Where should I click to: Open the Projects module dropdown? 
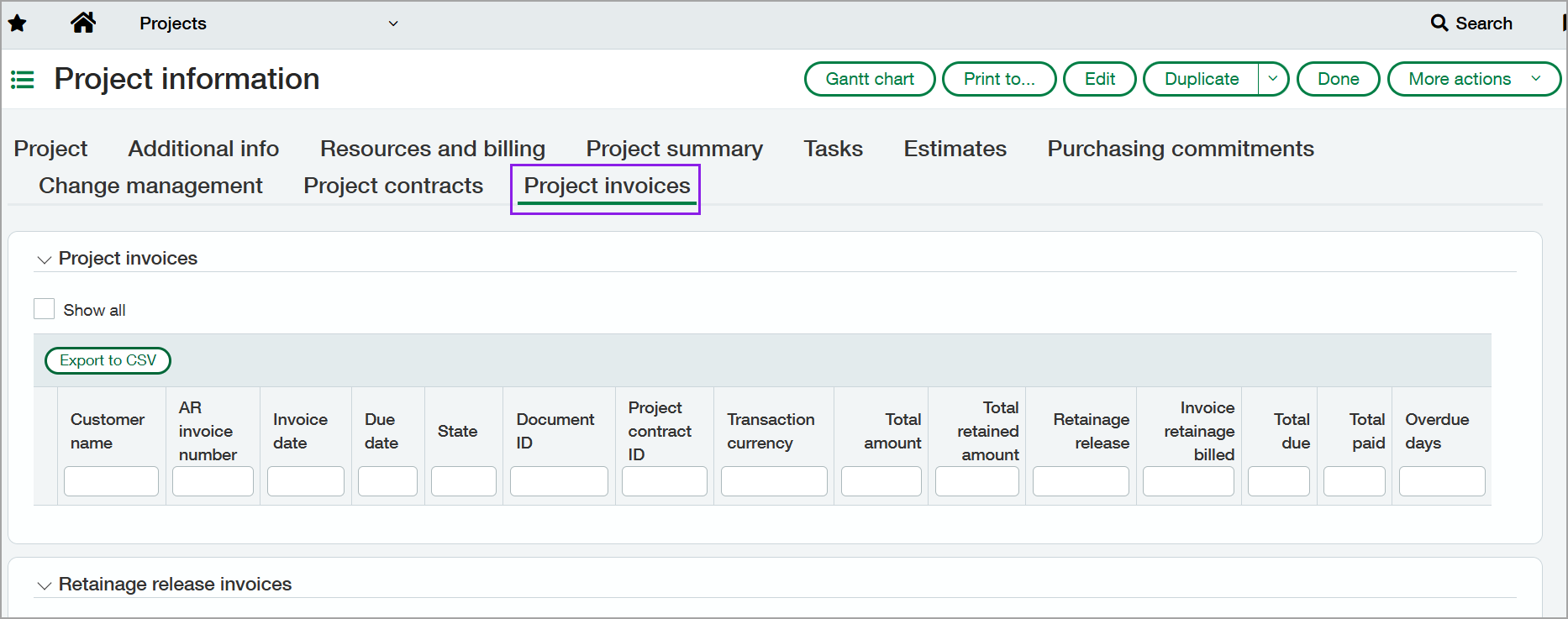pyautogui.click(x=392, y=24)
